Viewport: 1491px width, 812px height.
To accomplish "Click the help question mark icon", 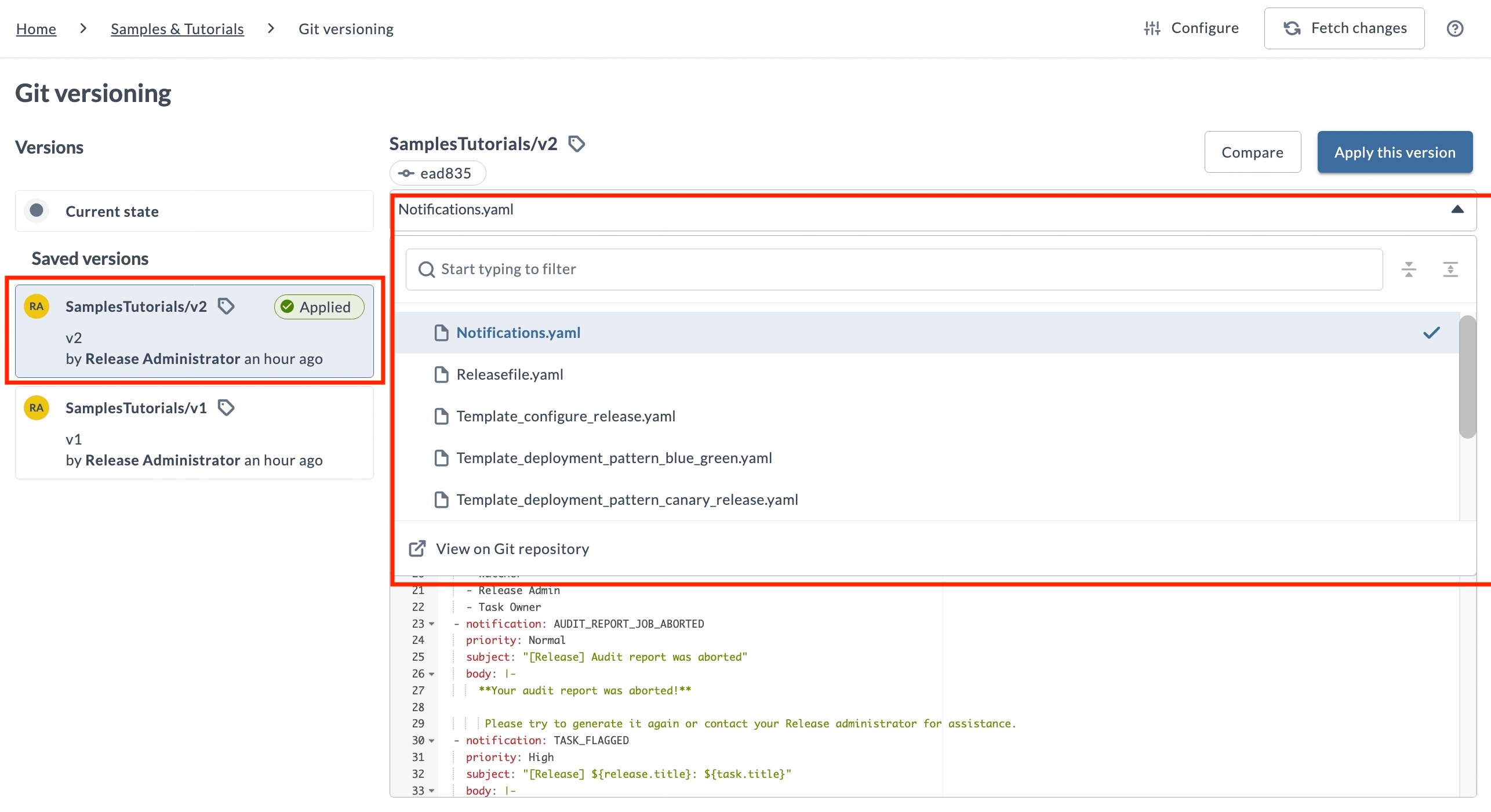I will (1454, 28).
